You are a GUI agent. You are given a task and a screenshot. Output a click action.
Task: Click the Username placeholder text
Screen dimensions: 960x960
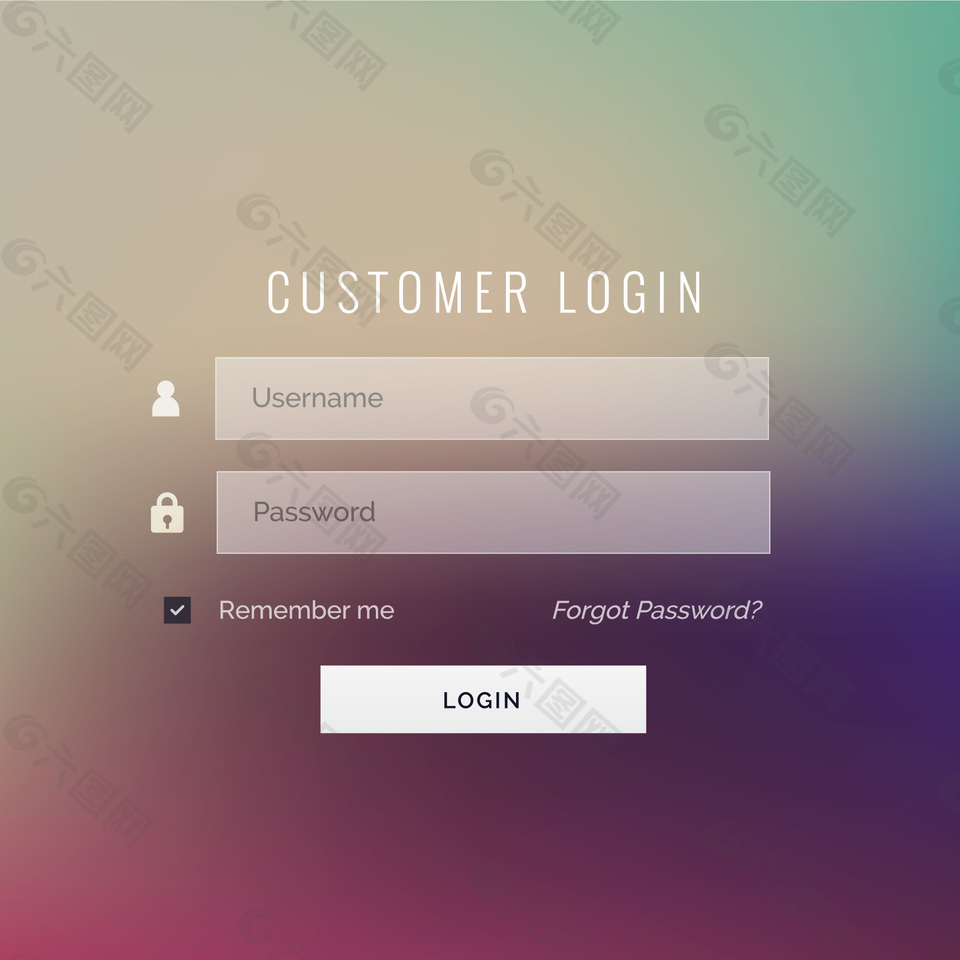point(317,398)
